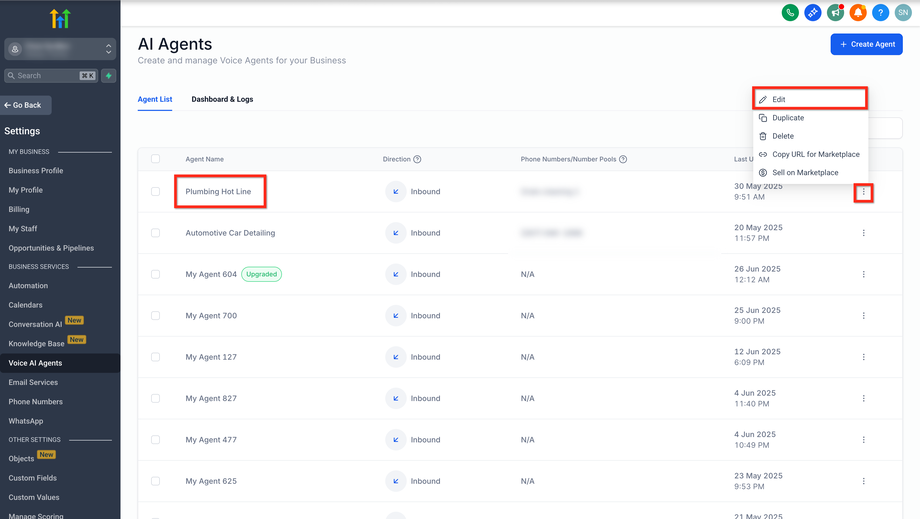Screen dimensions: 920x519
Task: Click the blue sparkle AI icon
Action: coord(813,13)
